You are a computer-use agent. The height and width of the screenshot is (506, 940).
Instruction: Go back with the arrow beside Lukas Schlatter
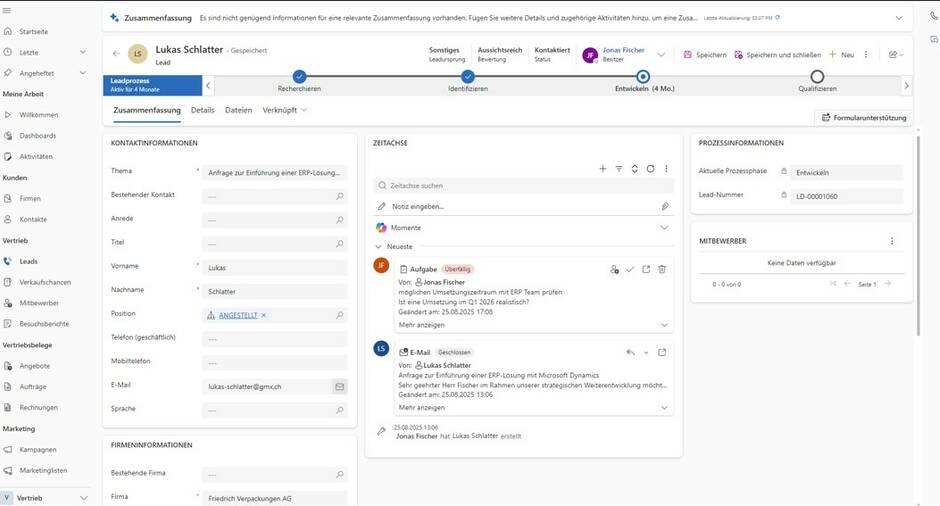(116, 53)
